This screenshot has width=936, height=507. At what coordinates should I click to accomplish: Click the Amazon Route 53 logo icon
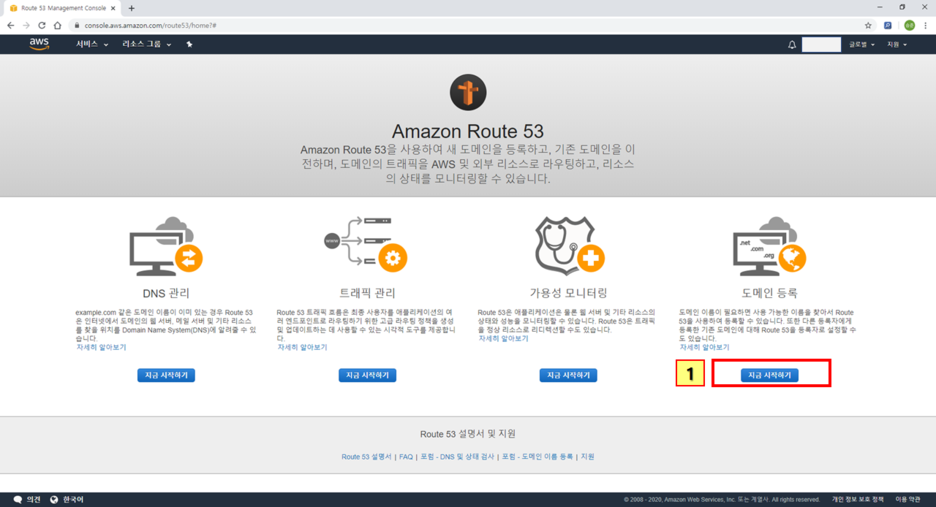click(x=468, y=93)
